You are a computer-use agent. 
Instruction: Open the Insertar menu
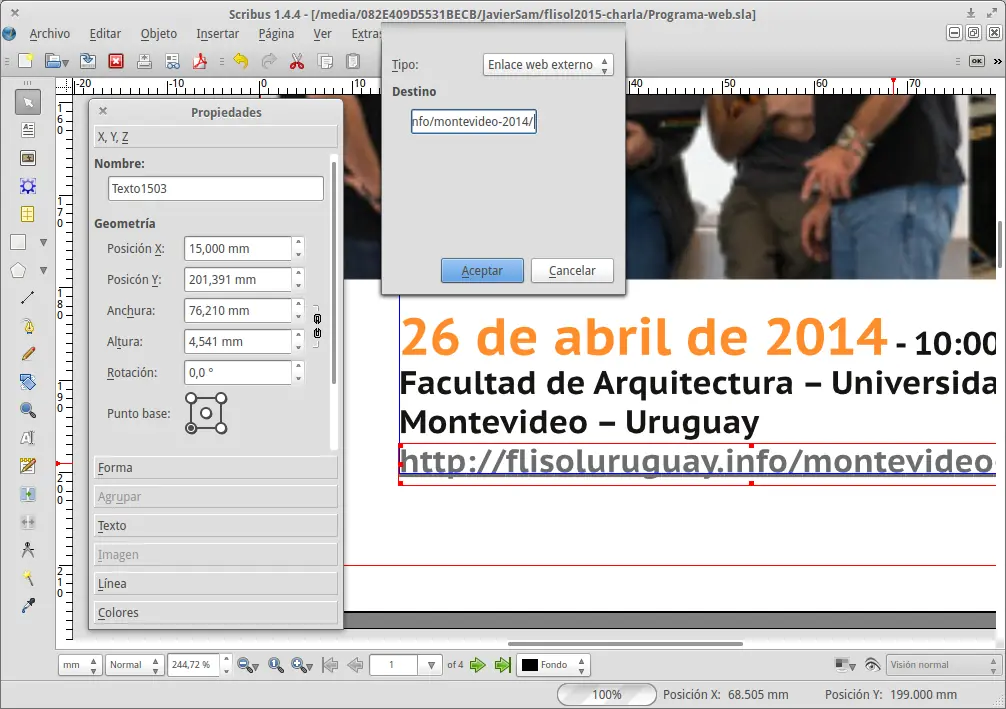(x=217, y=33)
